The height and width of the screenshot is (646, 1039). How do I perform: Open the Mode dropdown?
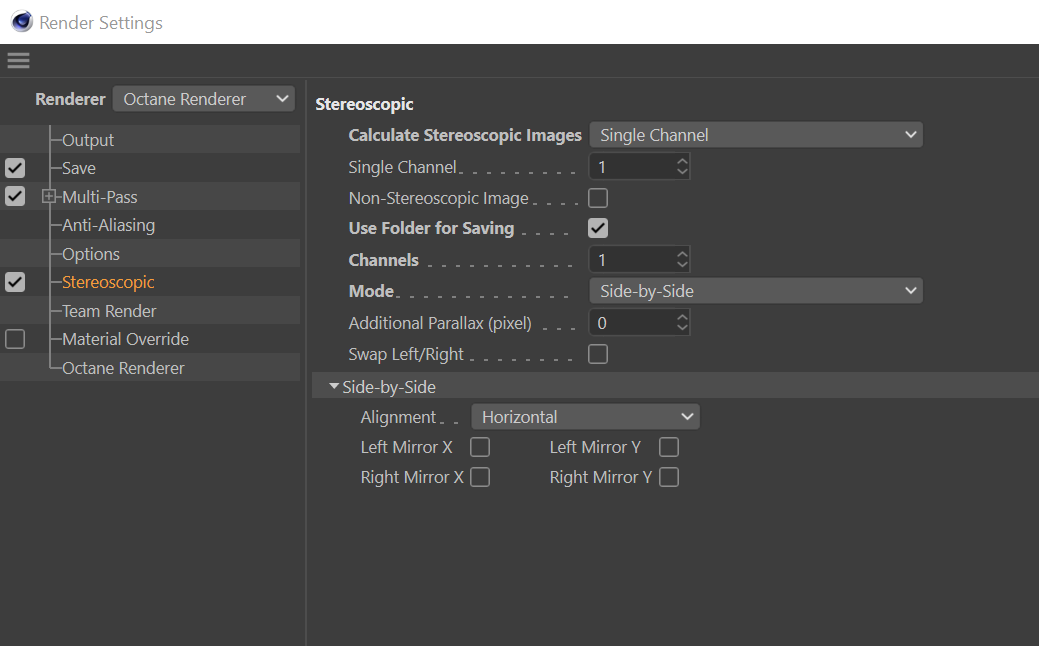[x=756, y=291]
